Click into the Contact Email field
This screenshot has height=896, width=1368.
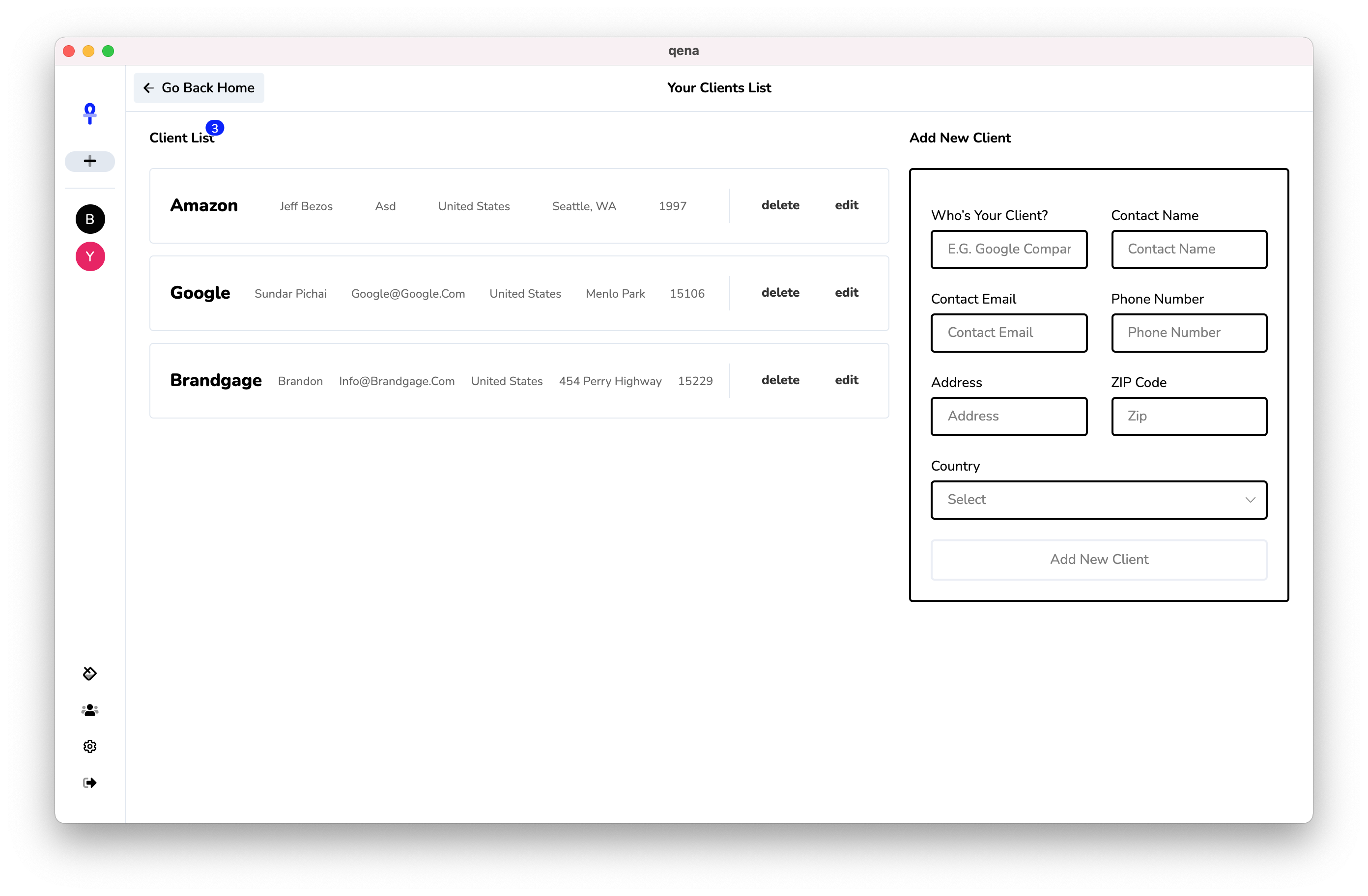click(1009, 333)
